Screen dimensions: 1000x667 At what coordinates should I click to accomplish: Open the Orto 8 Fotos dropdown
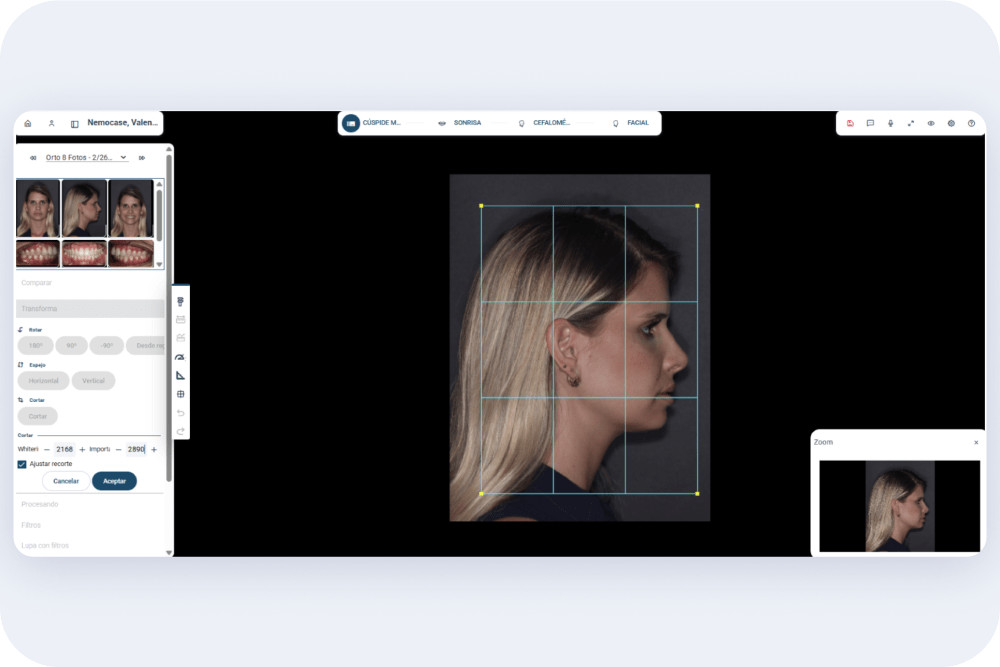[87, 158]
